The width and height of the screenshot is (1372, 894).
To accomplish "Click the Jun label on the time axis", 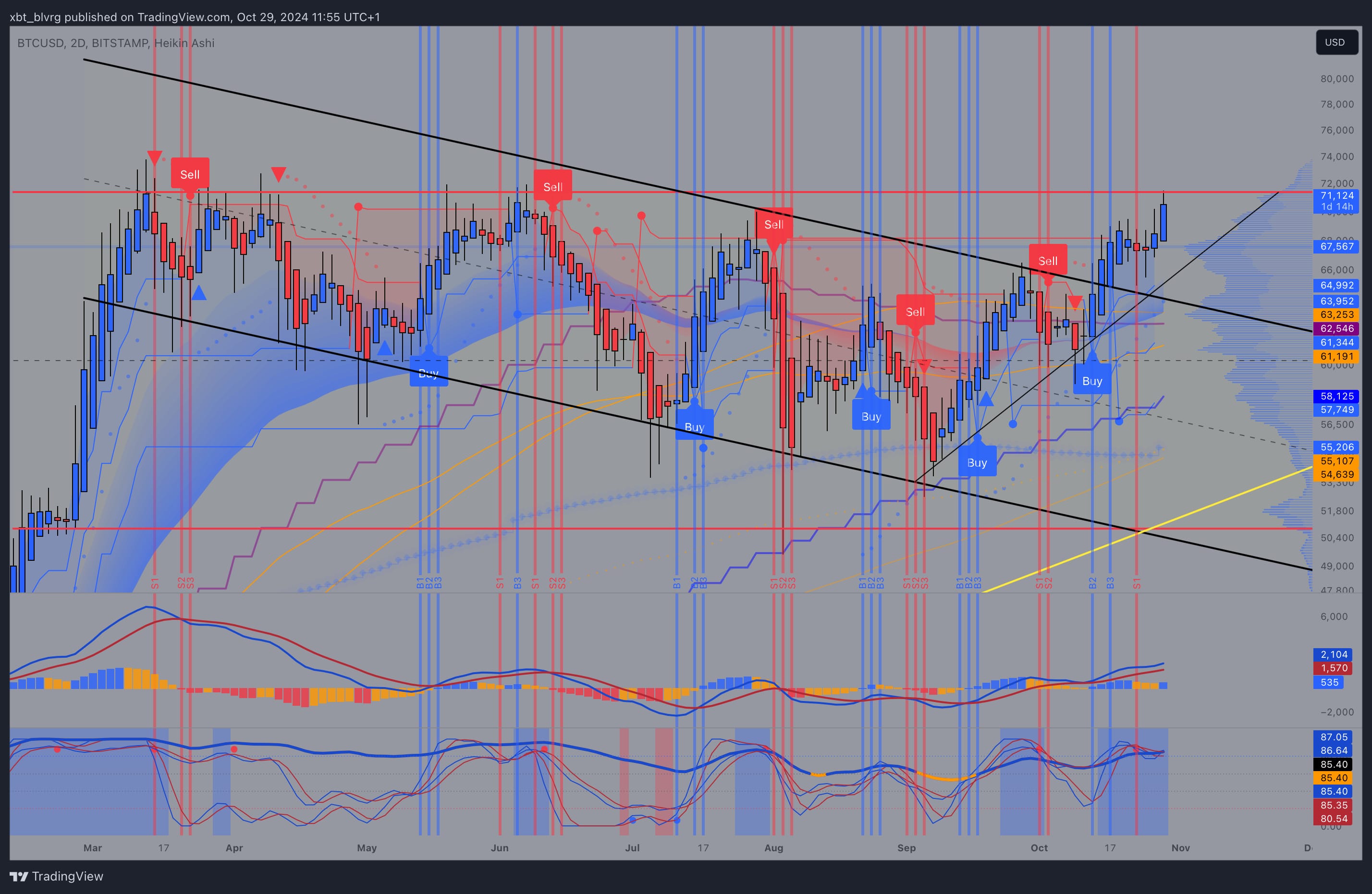I will [x=499, y=848].
